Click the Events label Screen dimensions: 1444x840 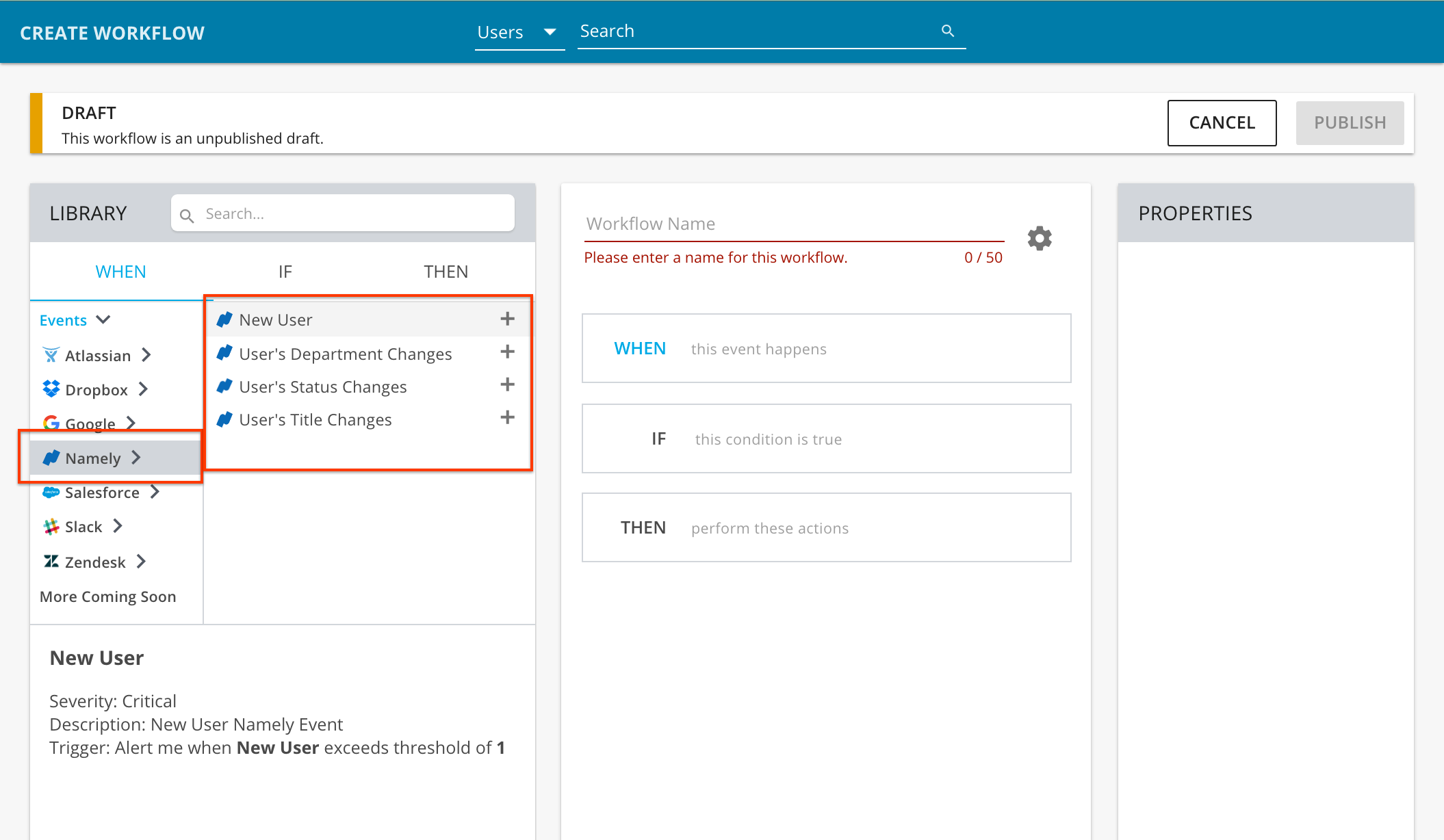point(63,320)
